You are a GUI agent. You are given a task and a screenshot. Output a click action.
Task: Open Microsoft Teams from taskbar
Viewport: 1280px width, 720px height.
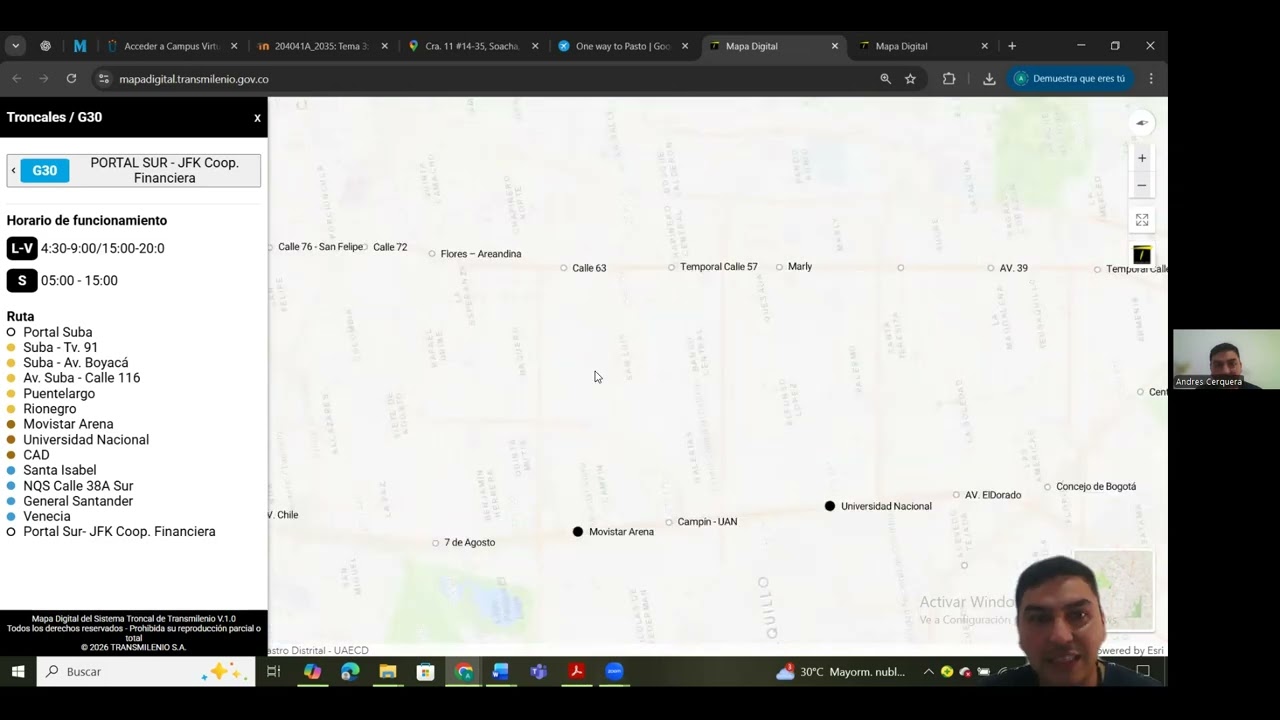point(539,671)
